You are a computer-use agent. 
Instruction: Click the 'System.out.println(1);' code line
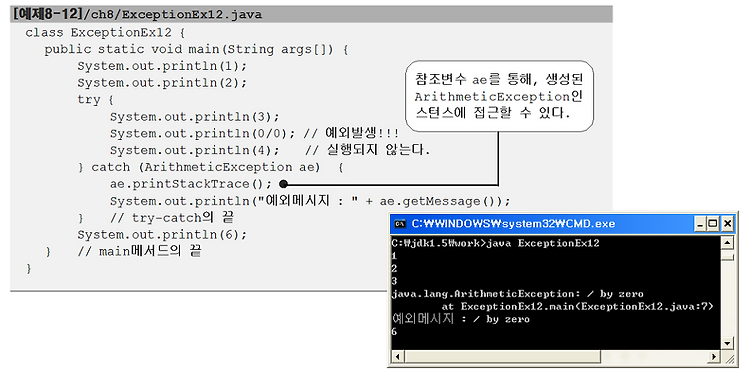[x=162, y=66]
